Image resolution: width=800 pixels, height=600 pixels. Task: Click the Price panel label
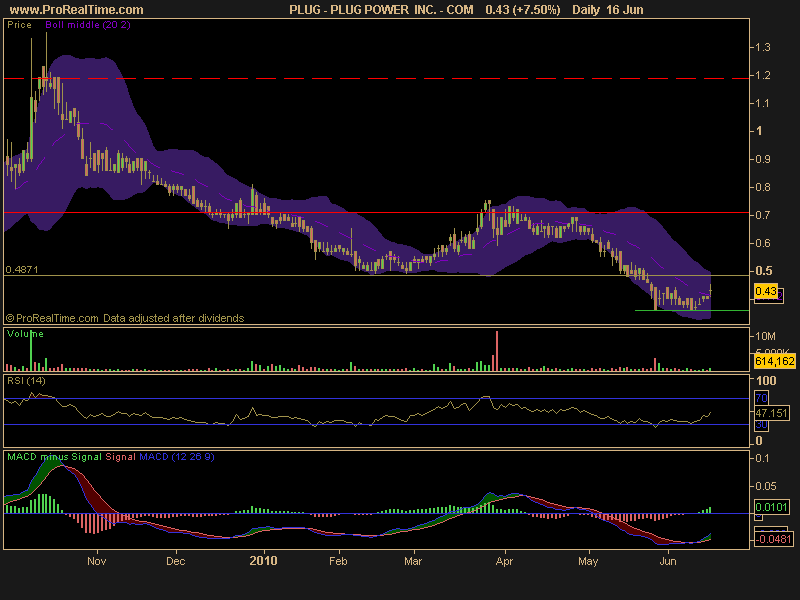click(19, 25)
